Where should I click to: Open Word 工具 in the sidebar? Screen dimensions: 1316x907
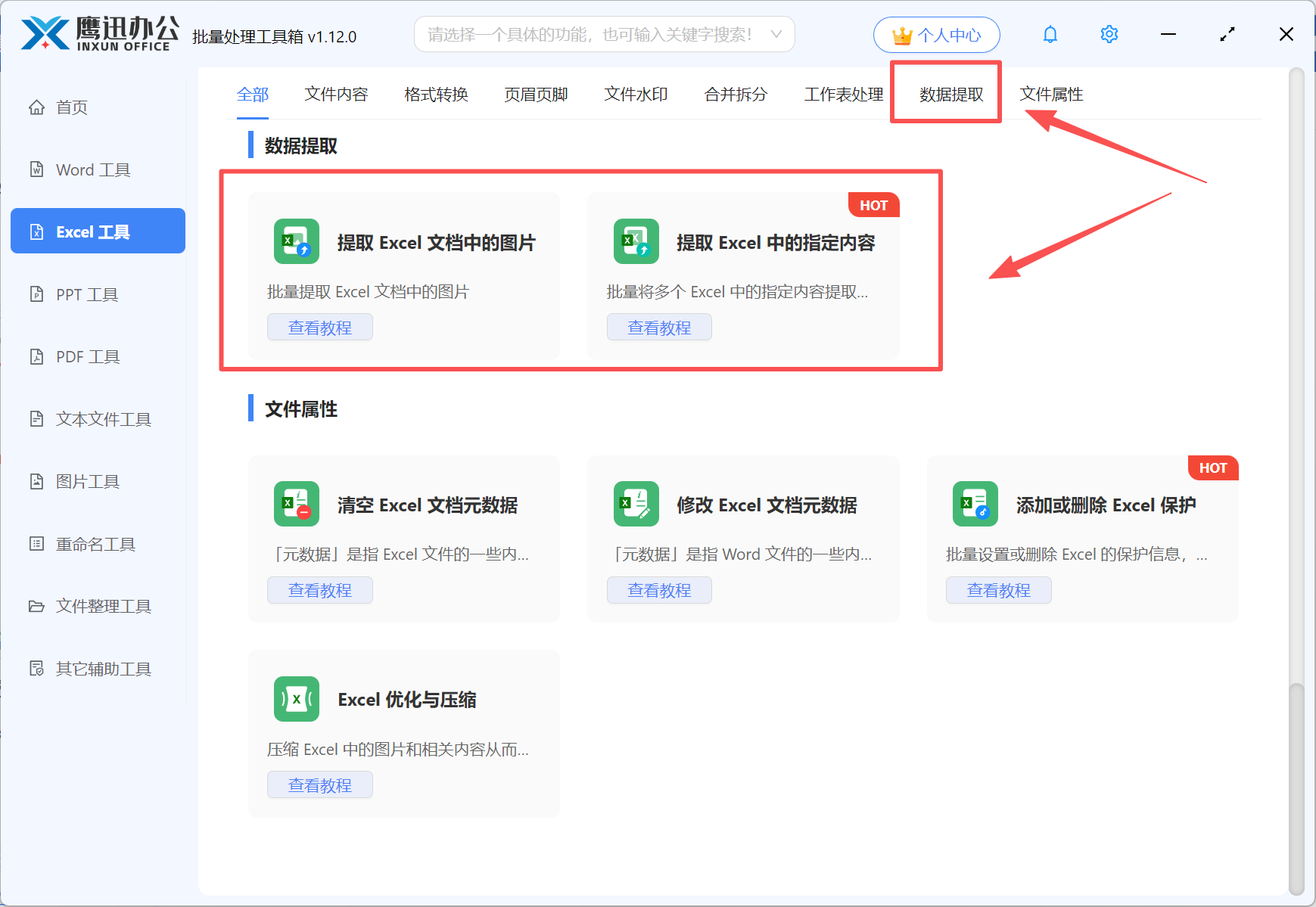pyautogui.click(x=93, y=169)
